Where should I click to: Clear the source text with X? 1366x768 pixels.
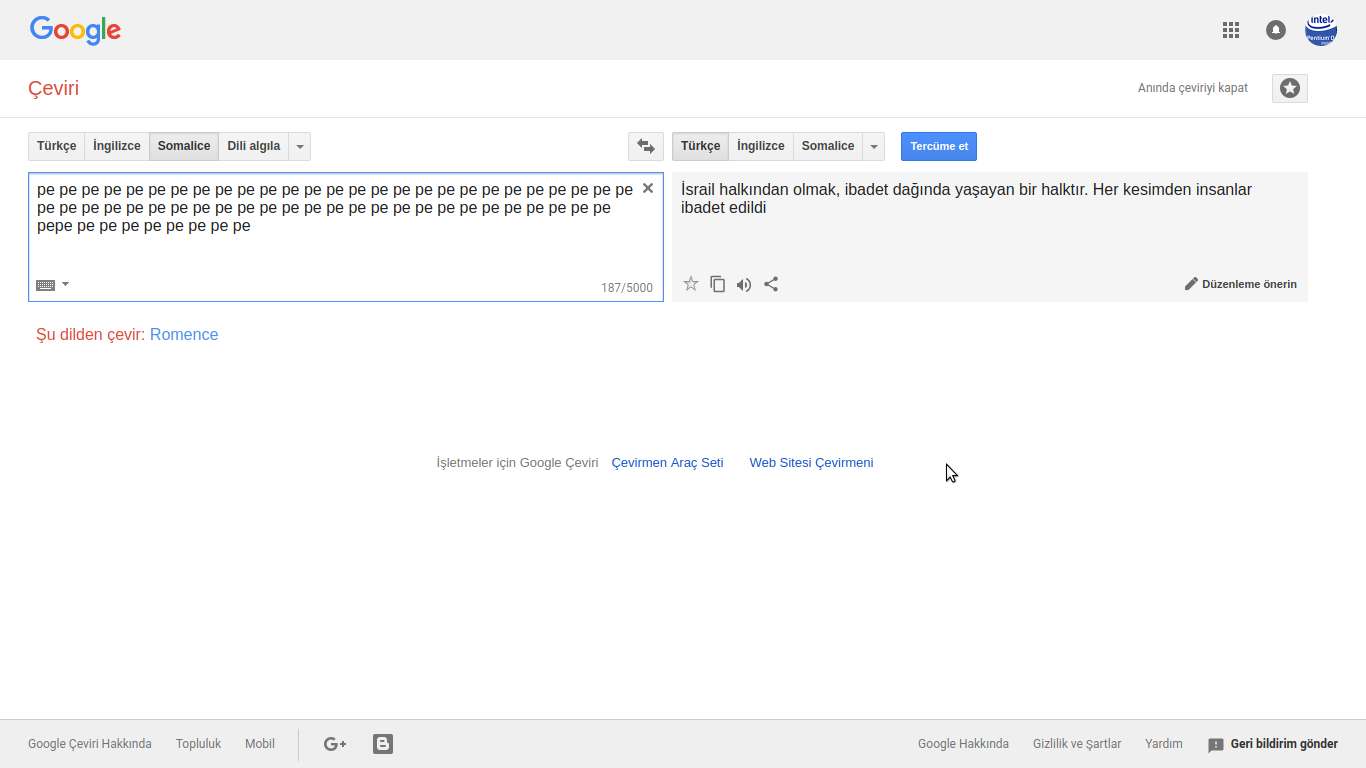click(648, 188)
